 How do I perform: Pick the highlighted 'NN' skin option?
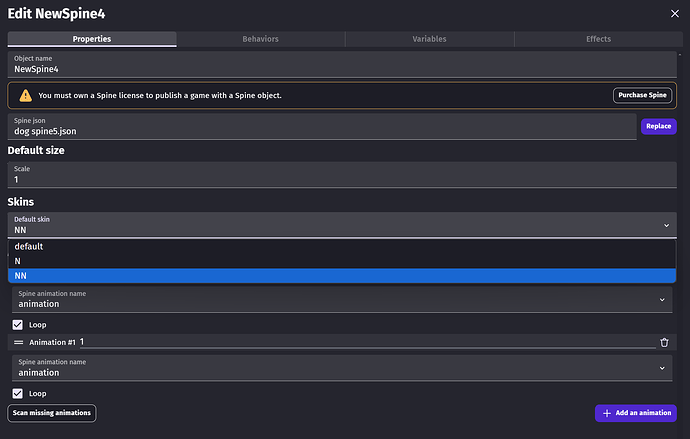pyautogui.click(x=342, y=275)
